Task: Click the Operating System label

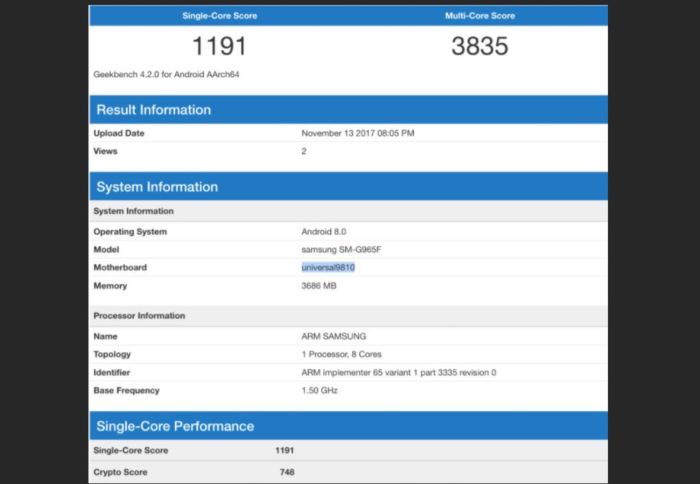Action: point(130,232)
